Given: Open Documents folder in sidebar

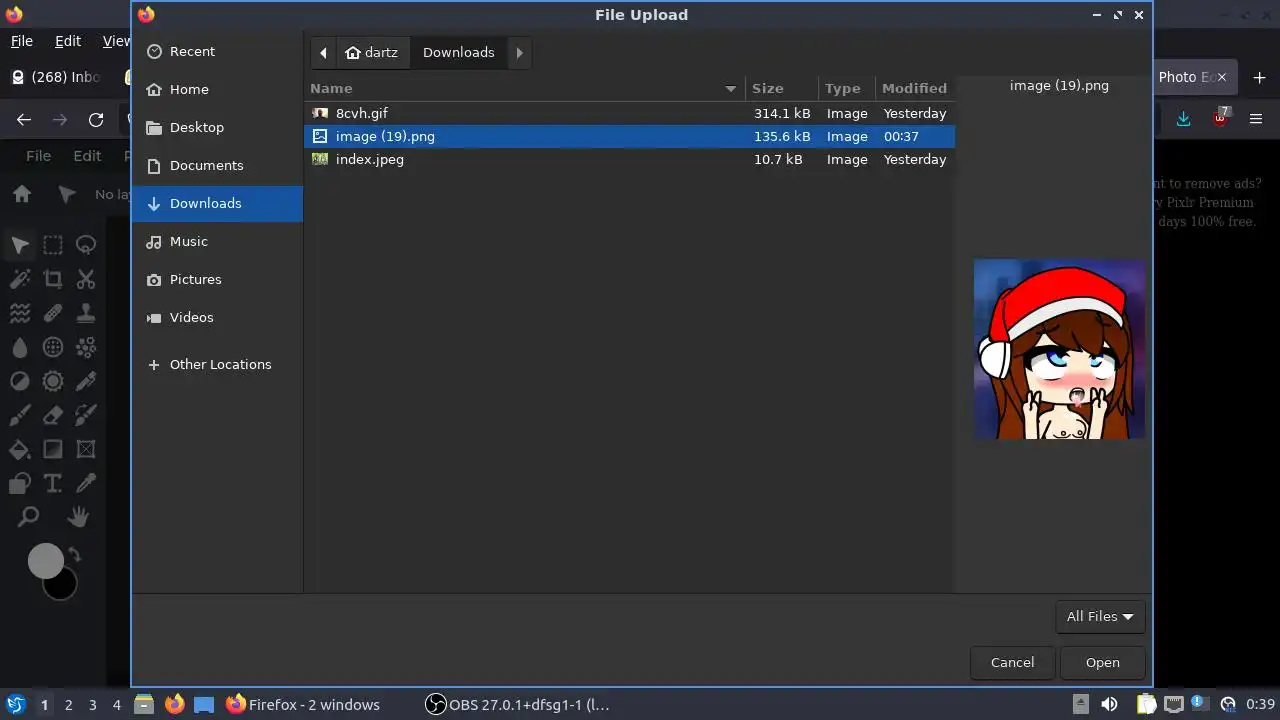Looking at the screenshot, I should 217,165.
